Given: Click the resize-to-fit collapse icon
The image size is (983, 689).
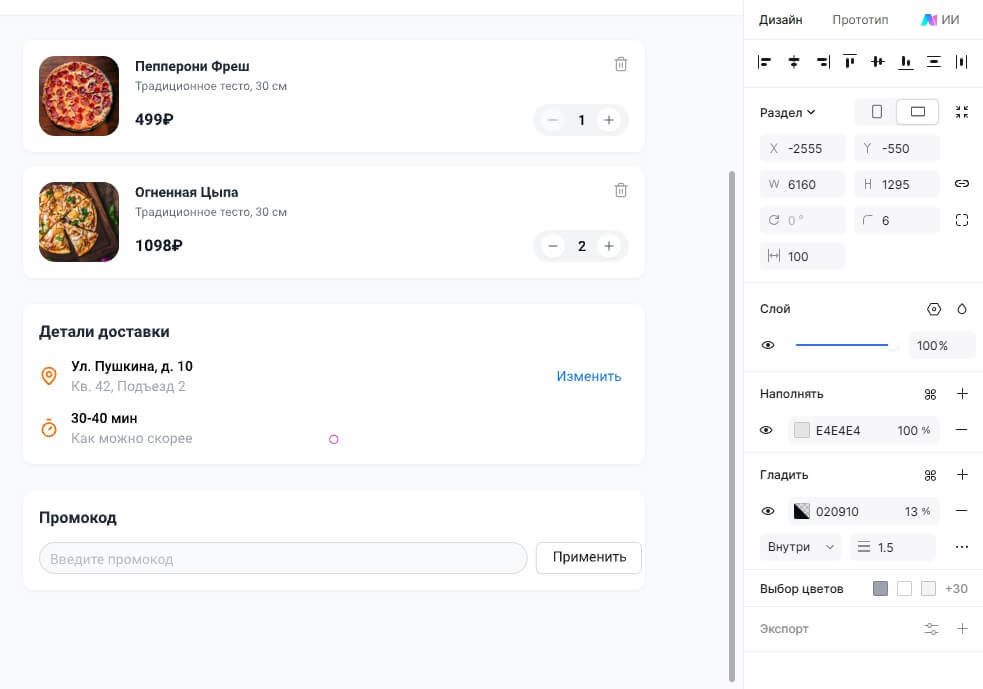Looking at the screenshot, I should pyautogui.click(x=962, y=112).
